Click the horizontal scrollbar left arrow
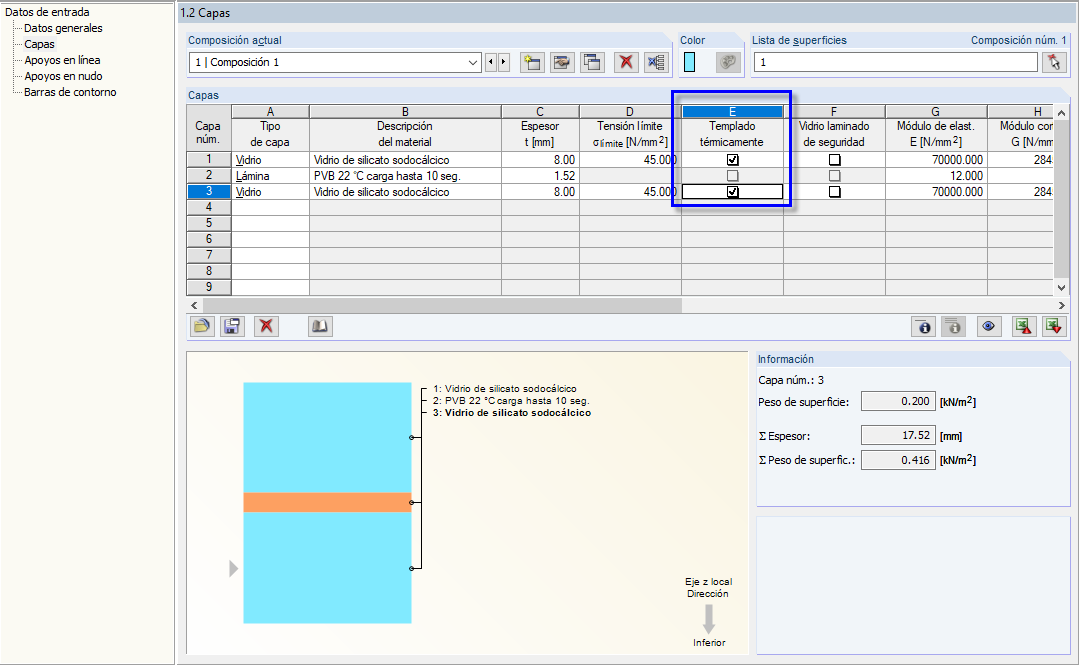 point(194,305)
